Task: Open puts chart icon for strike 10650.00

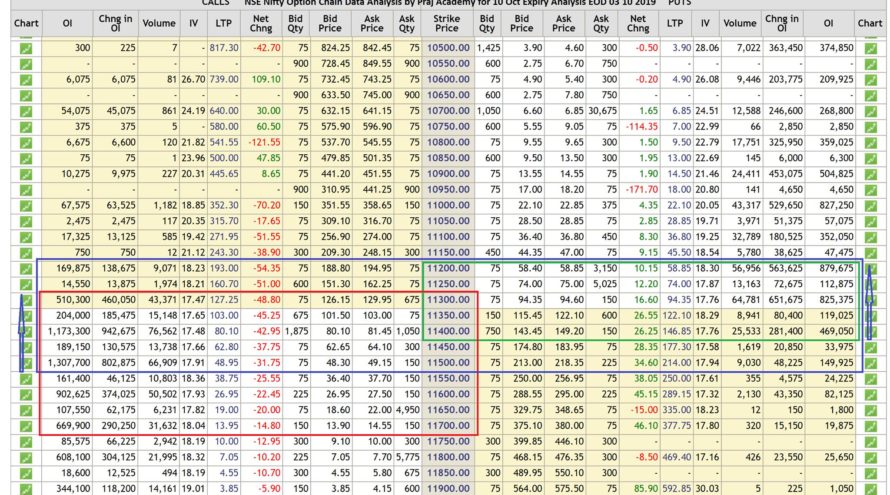Action: tap(870, 95)
